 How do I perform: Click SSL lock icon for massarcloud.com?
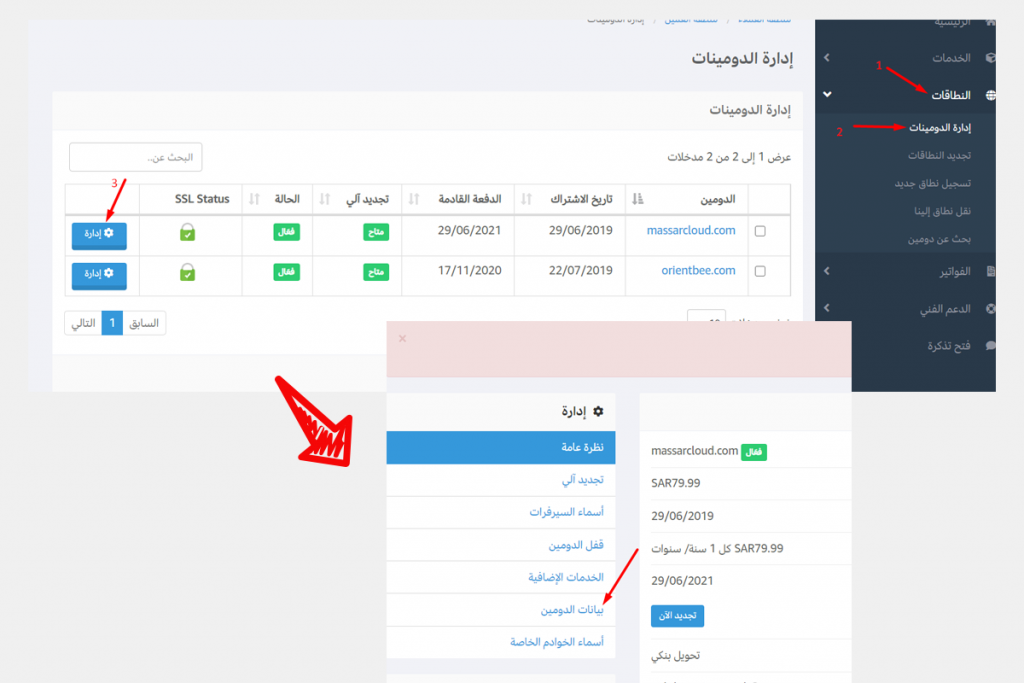[x=187, y=232]
